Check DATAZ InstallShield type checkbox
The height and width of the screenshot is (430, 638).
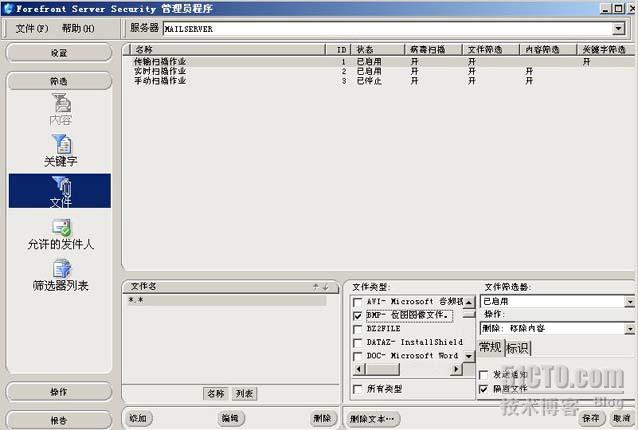(x=358, y=343)
